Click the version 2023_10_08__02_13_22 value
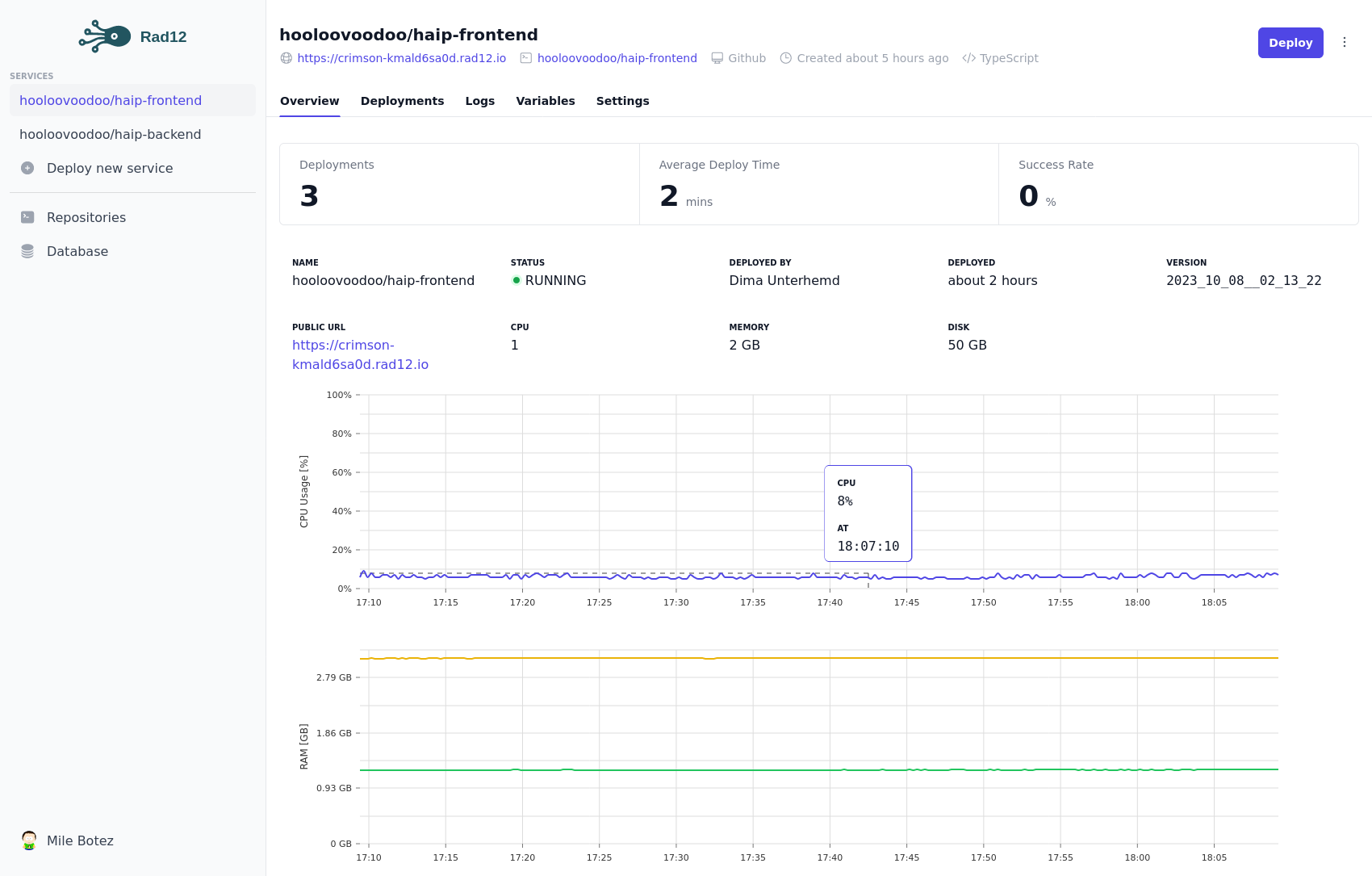 click(x=1244, y=280)
